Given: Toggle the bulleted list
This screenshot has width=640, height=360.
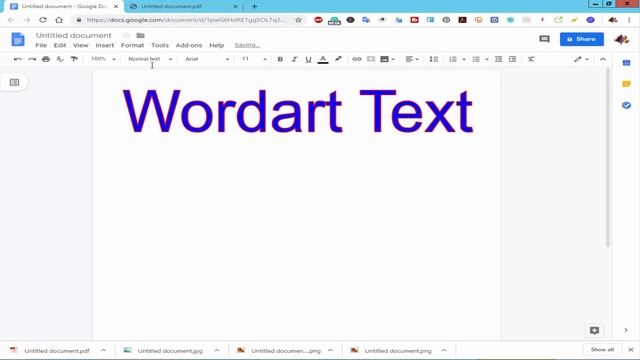Looking at the screenshot, I should point(476,59).
